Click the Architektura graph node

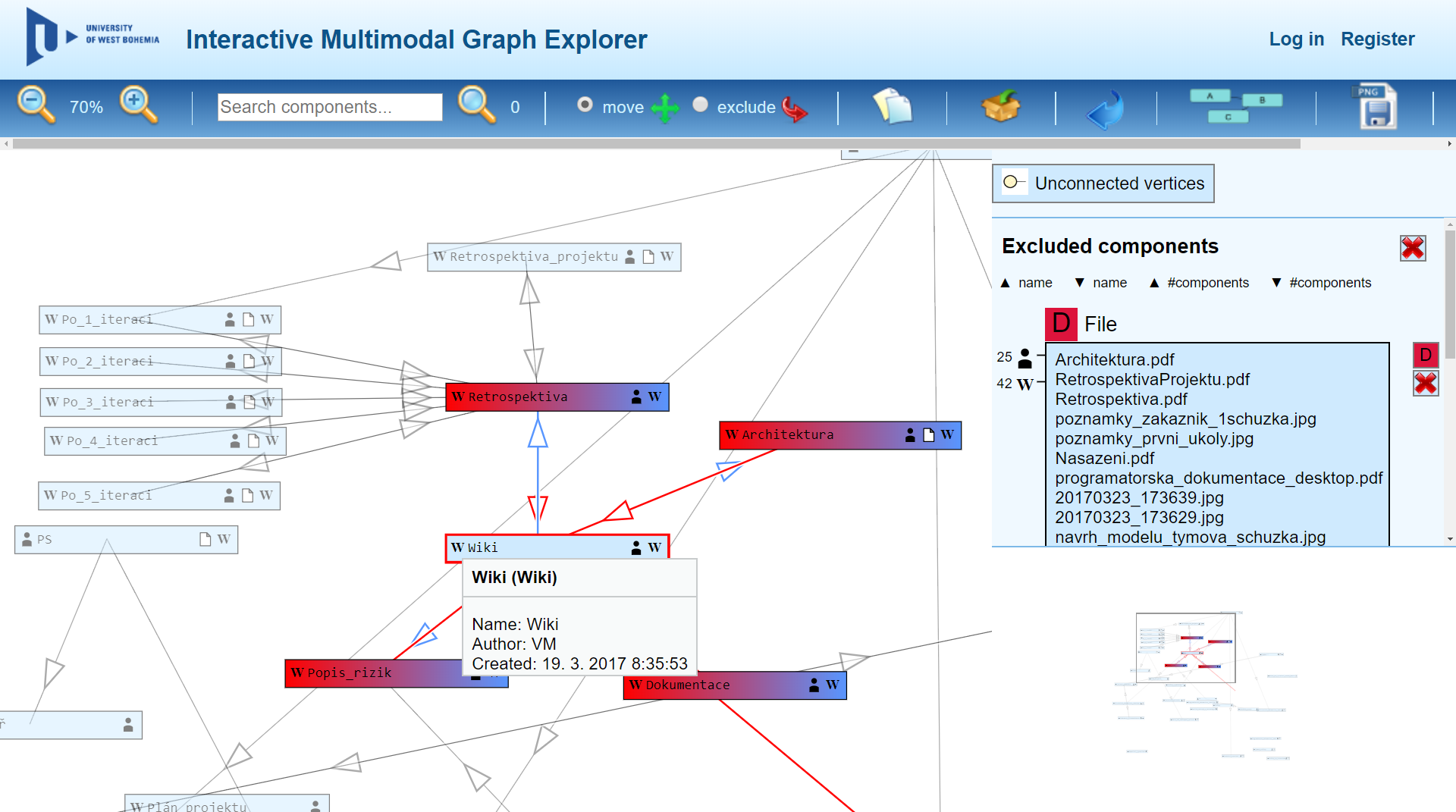tap(840, 435)
